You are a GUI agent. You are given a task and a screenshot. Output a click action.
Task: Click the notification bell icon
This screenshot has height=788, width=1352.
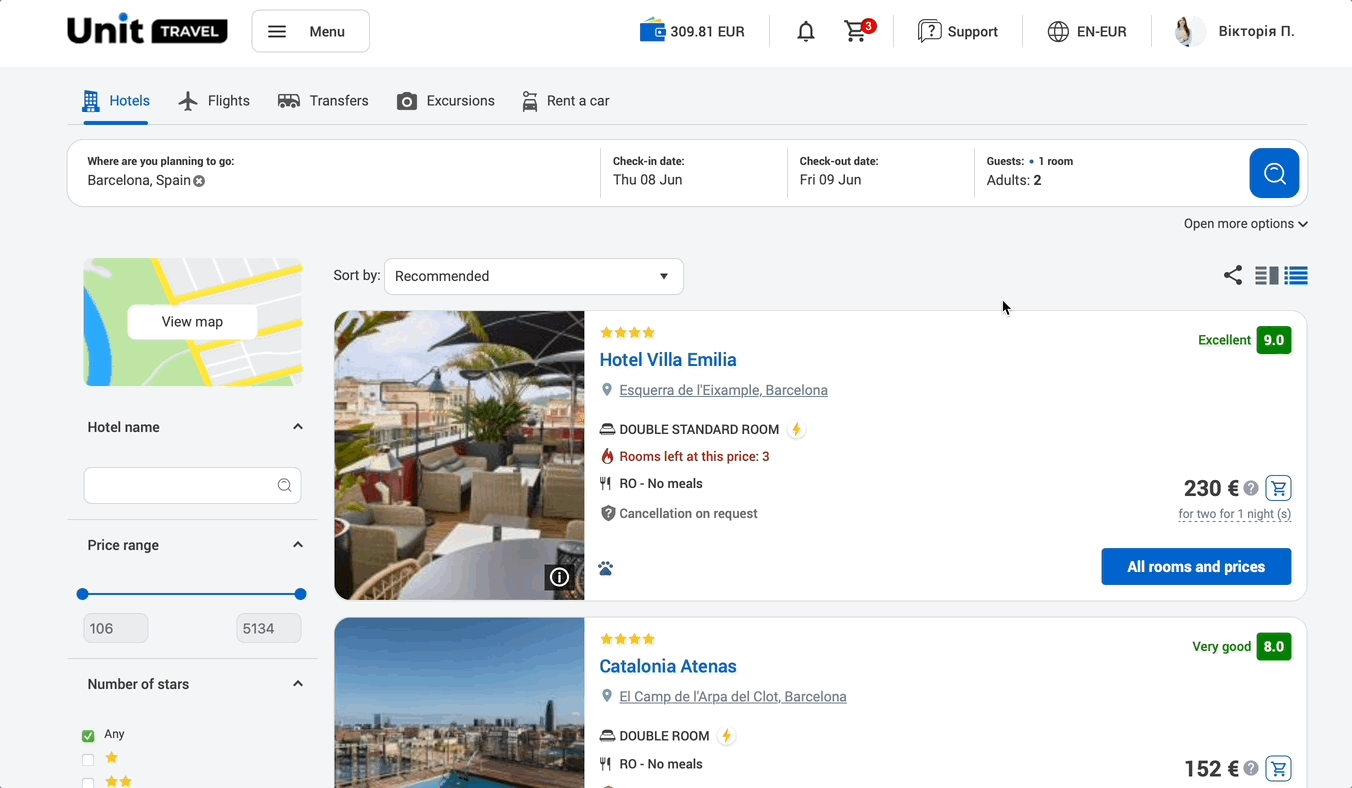[x=805, y=32]
